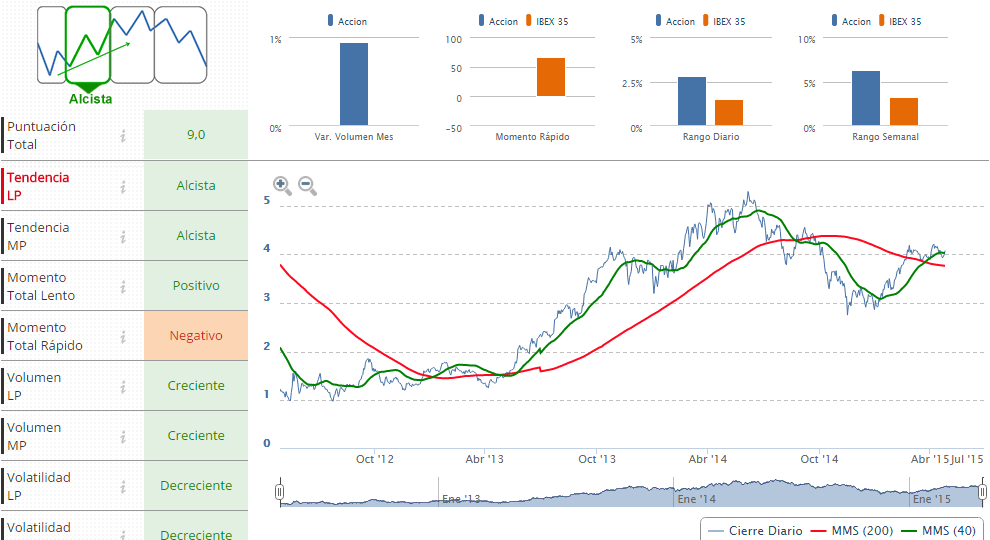Click the 9,0 total score cell
The width and height of the screenshot is (990, 540).
tap(196, 135)
